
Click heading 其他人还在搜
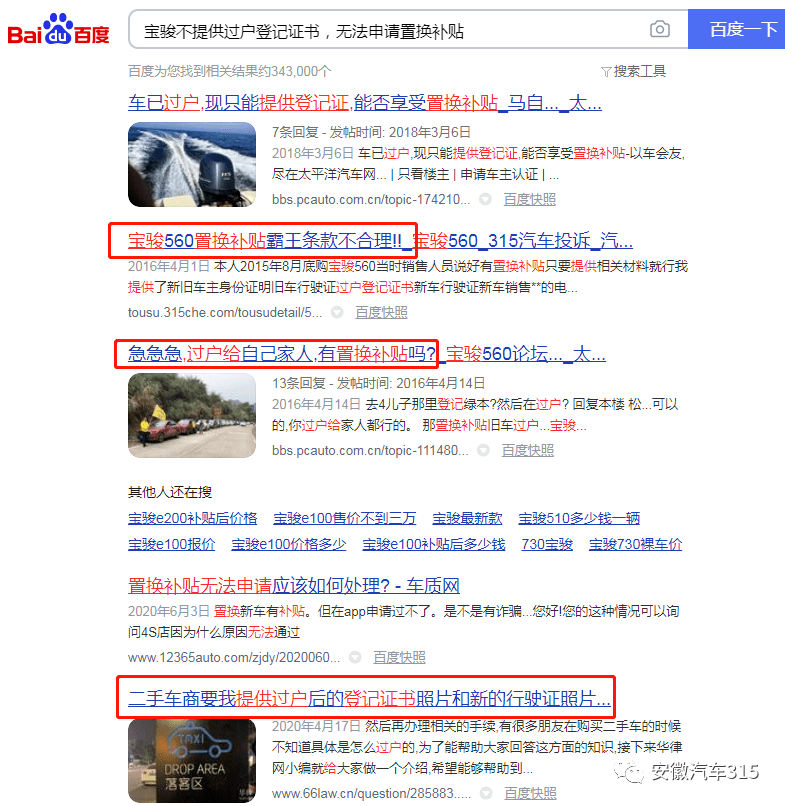170,492
